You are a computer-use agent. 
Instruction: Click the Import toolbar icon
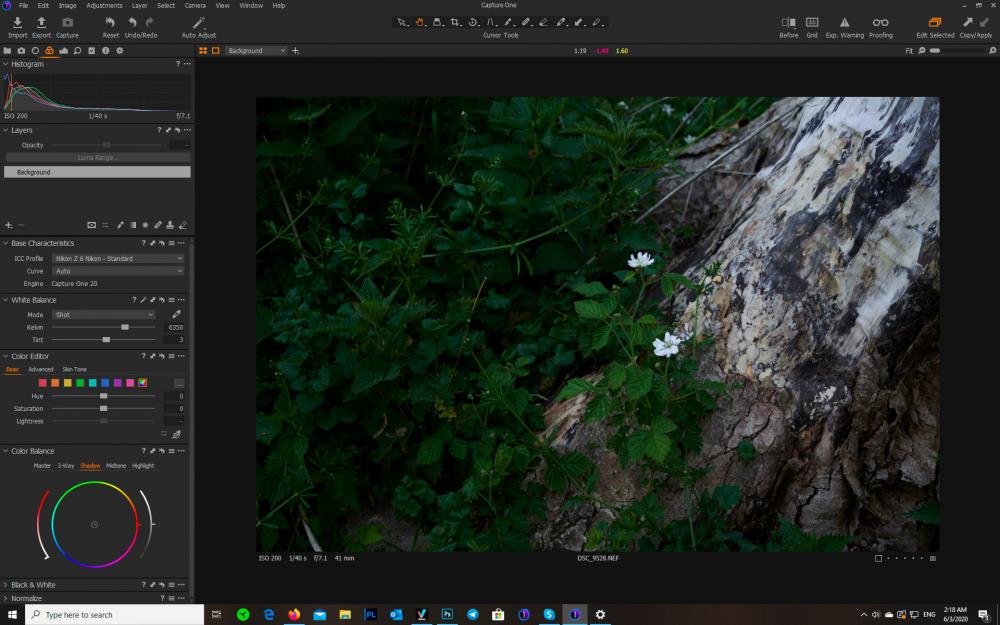coord(17,23)
